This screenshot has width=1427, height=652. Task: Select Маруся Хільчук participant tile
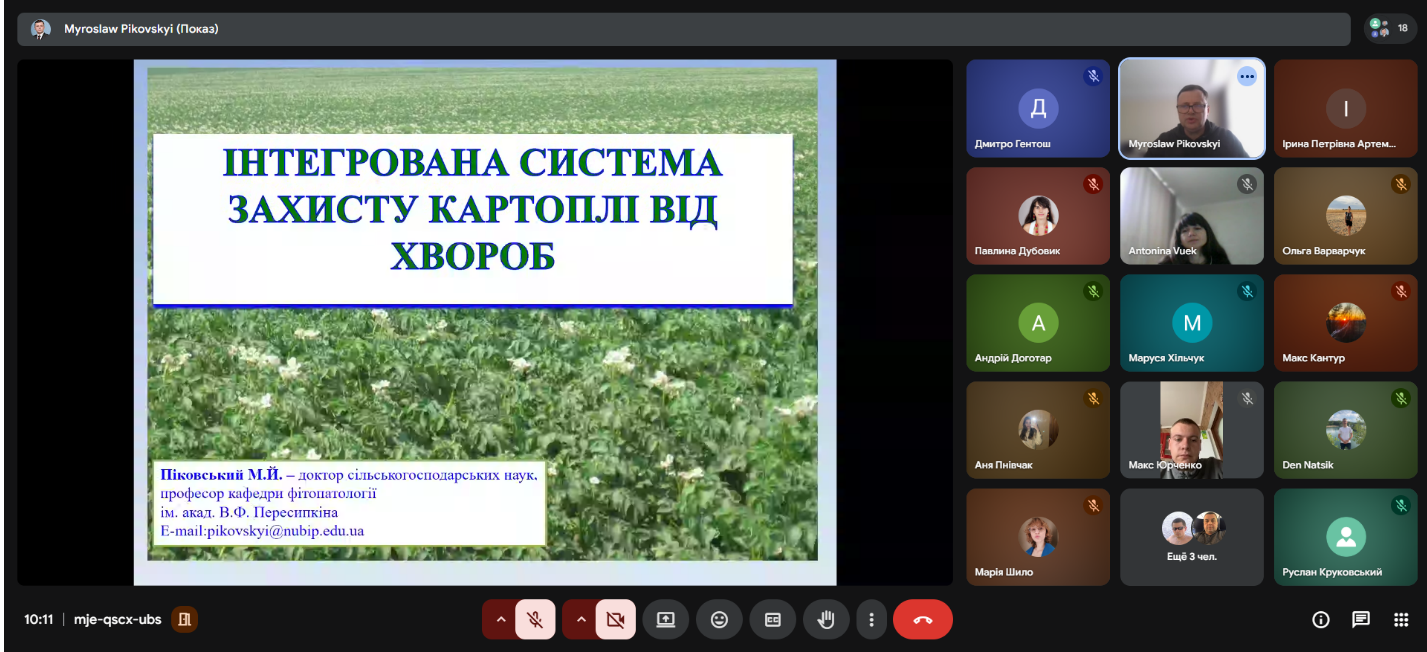[x=1192, y=323]
